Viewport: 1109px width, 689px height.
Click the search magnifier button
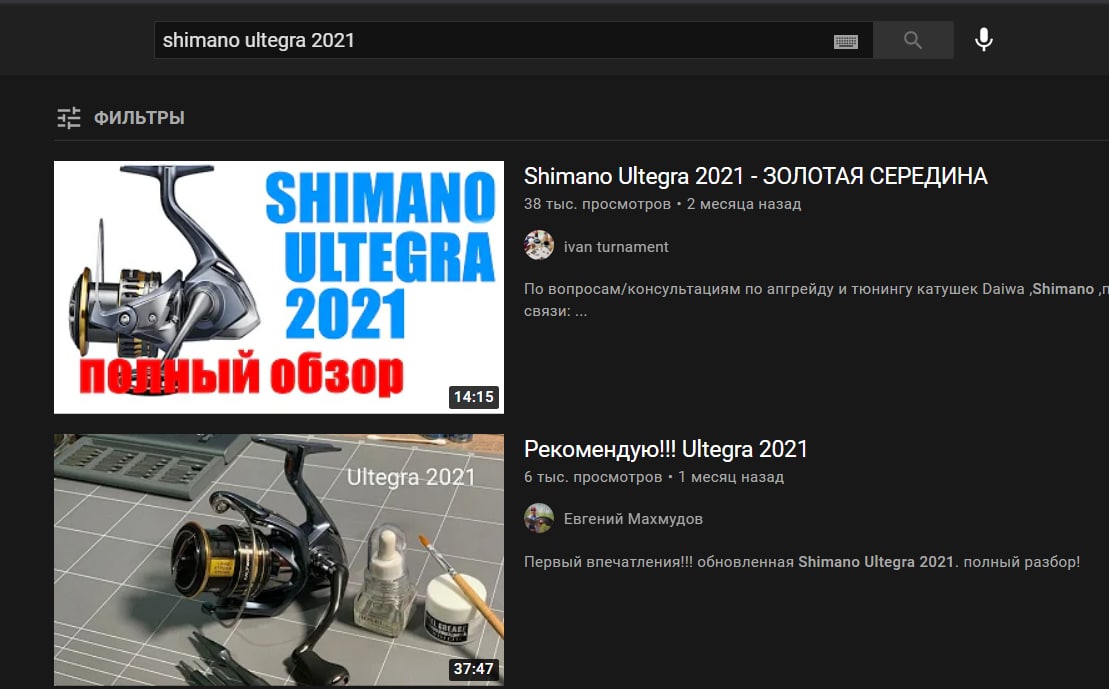(x=913, y=40)
